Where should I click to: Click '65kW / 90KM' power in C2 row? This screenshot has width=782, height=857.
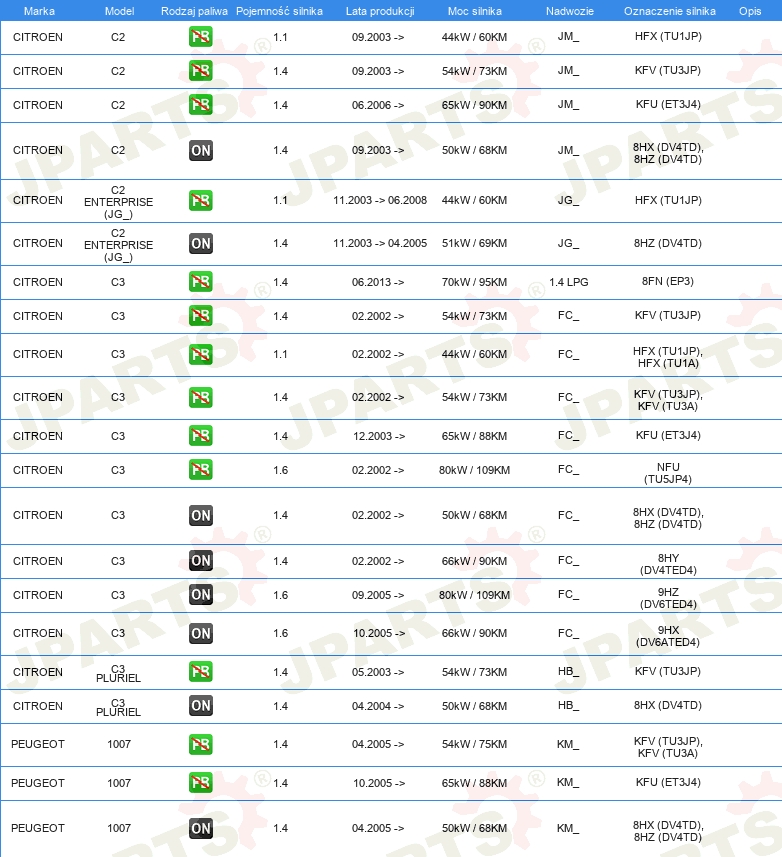click(474, 105)
